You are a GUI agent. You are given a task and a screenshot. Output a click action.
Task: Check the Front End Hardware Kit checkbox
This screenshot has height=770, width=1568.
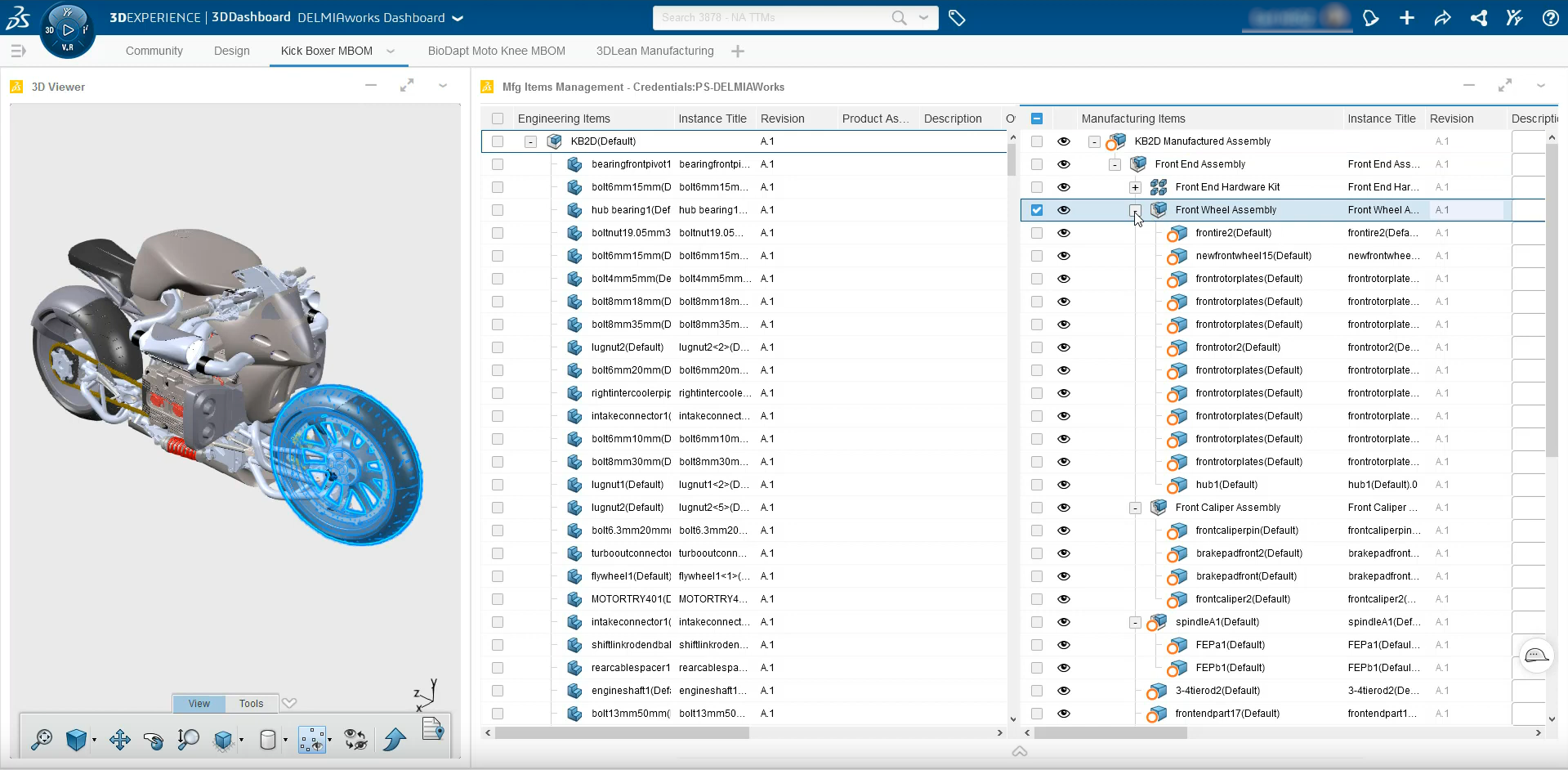(1037, 187)
